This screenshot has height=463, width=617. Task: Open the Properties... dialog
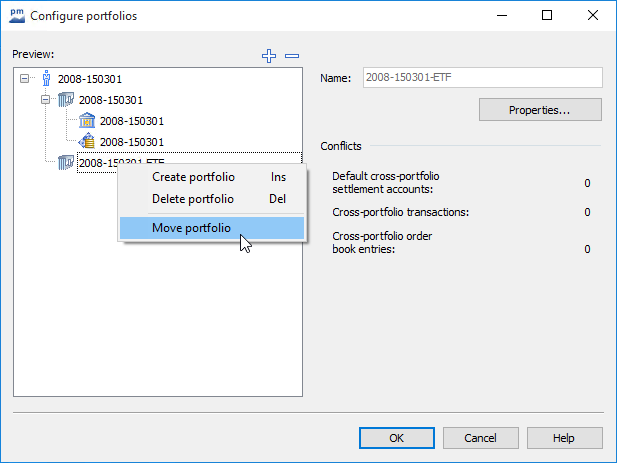click(540, 110)
